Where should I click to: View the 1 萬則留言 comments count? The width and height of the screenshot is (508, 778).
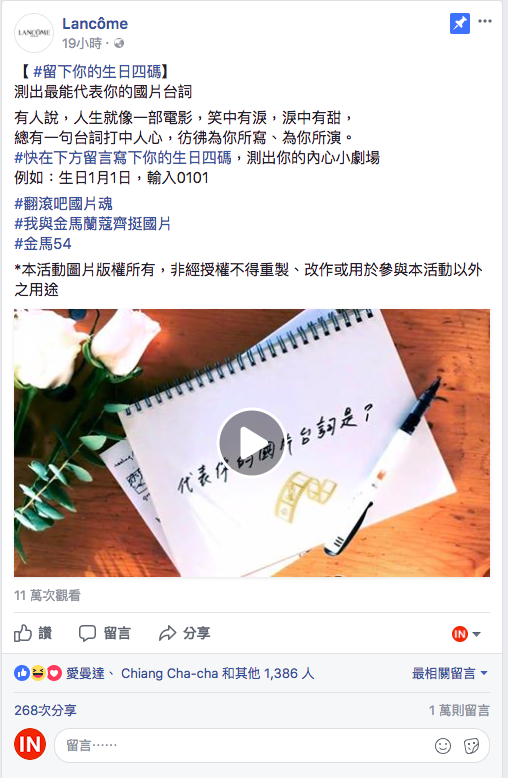click(459, 710)
